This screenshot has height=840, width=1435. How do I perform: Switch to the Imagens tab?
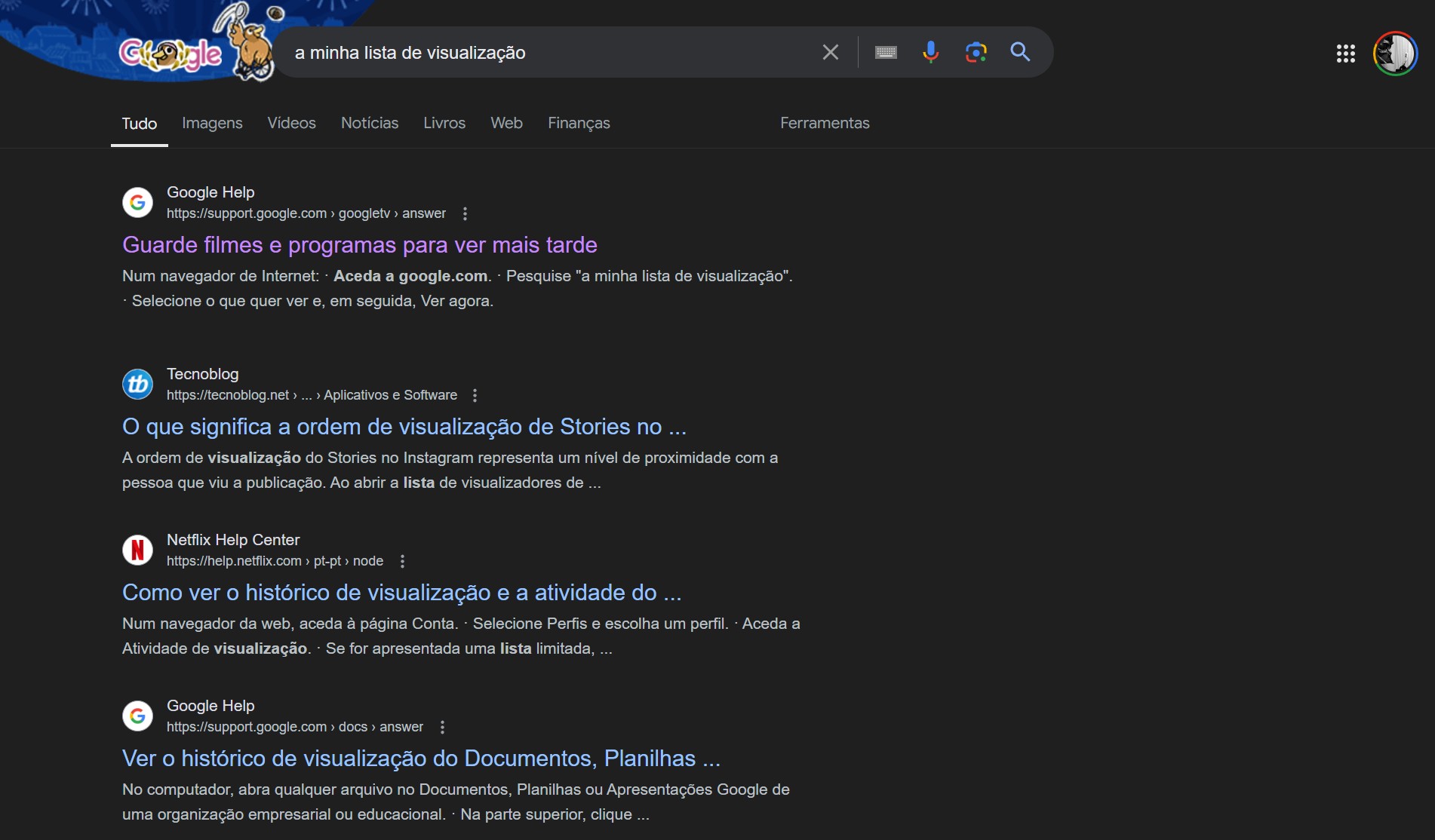212,123
